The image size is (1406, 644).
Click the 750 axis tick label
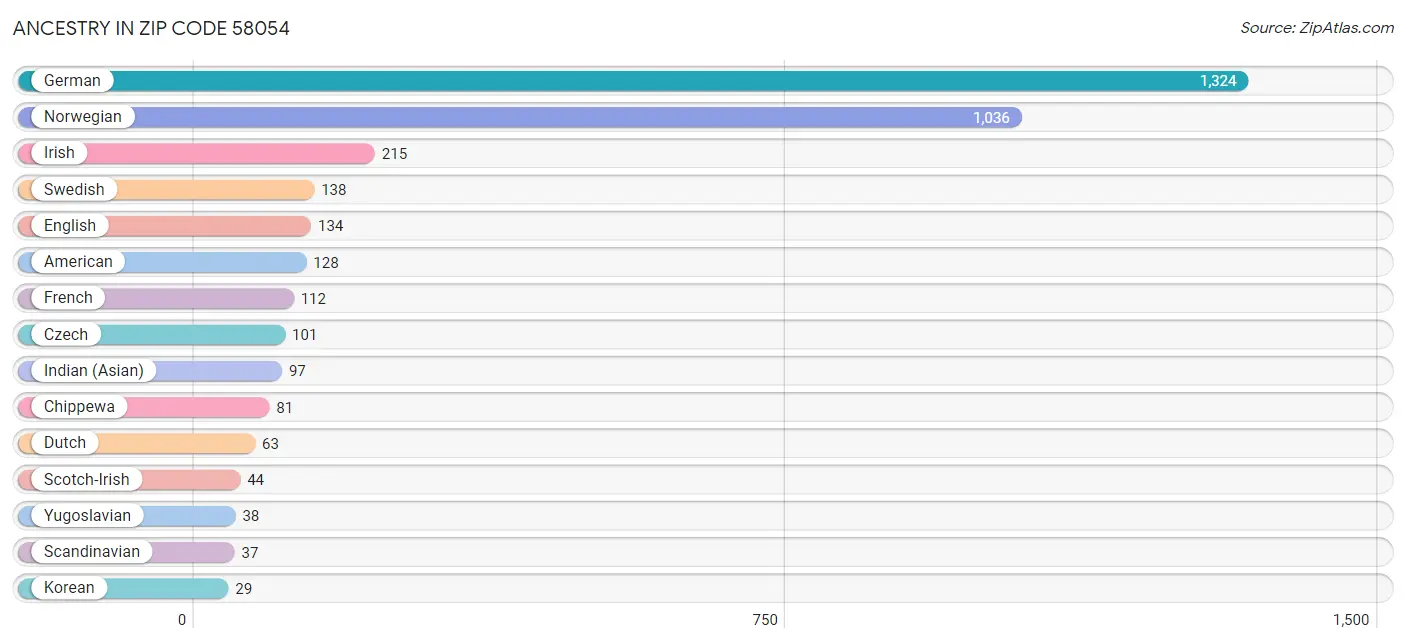pos(765,620)
